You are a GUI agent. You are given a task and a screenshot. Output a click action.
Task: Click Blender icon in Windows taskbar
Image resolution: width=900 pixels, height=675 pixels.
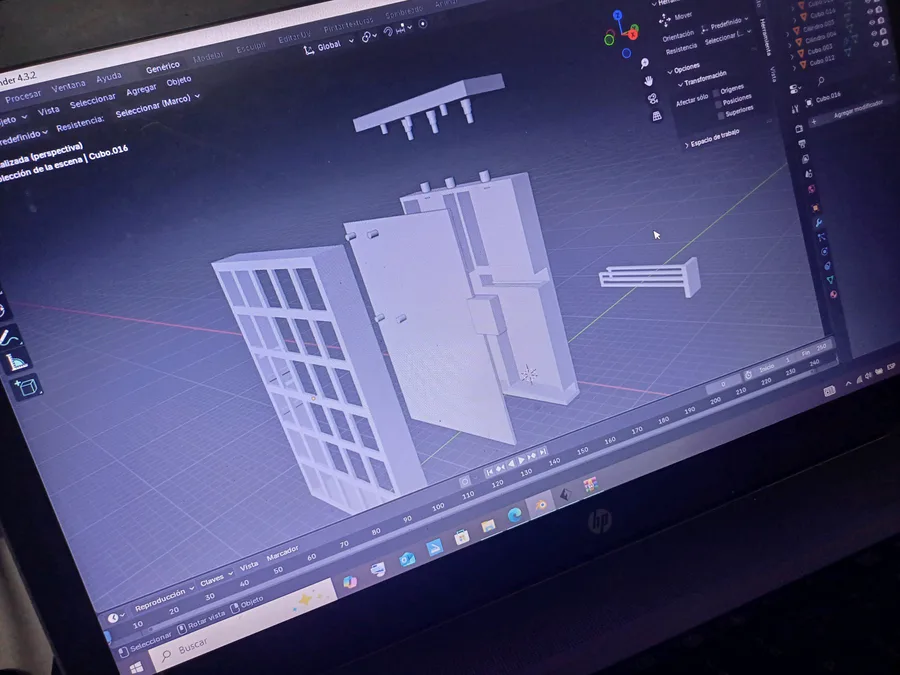coord(540,505)
